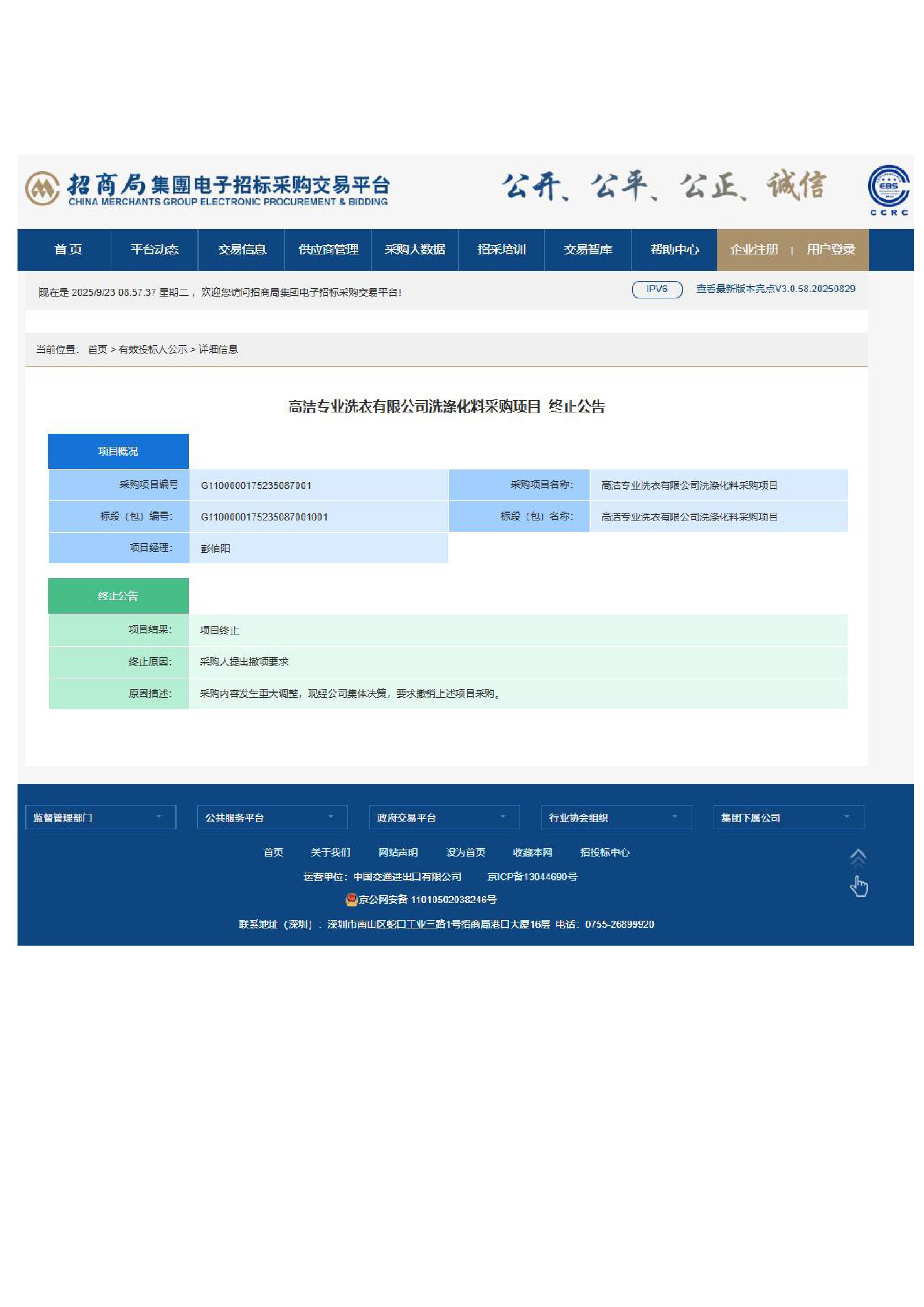This screenshot has width=924, height=1307.
Task: Open the 公共服务平台 dropdown
Action: pyautogui.click(x=273, y=817)
